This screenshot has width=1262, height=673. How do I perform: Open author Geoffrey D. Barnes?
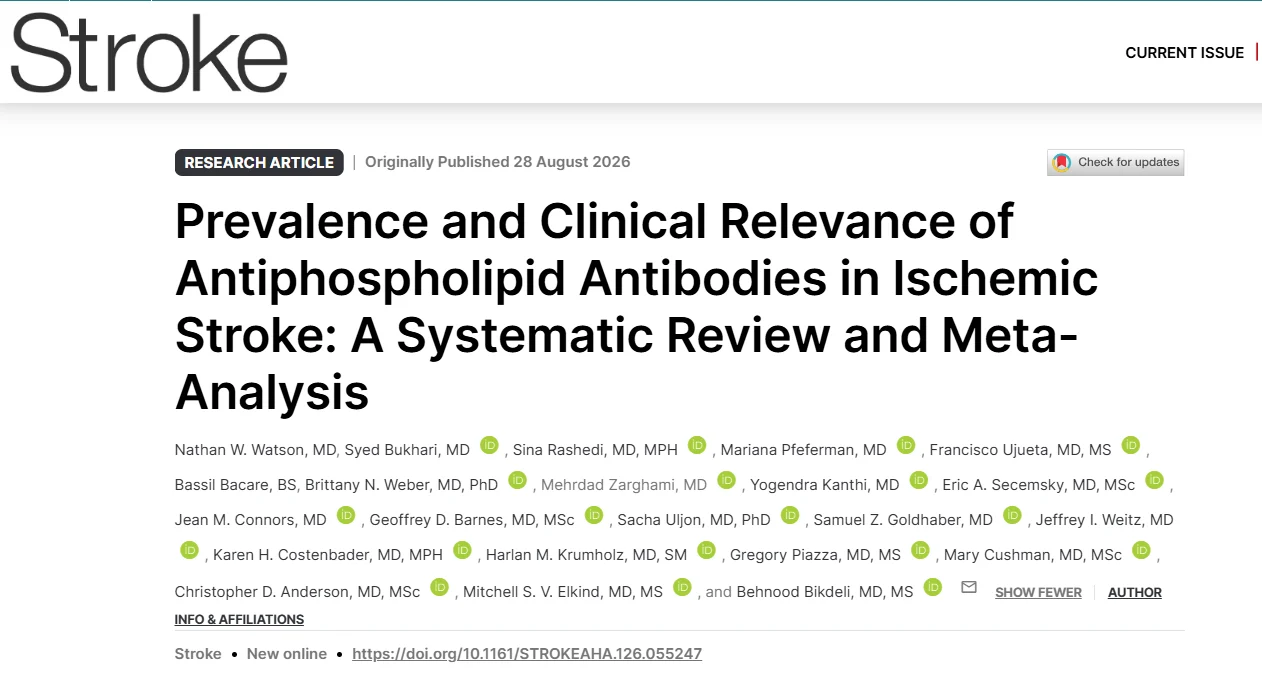(x=472, y=520)
